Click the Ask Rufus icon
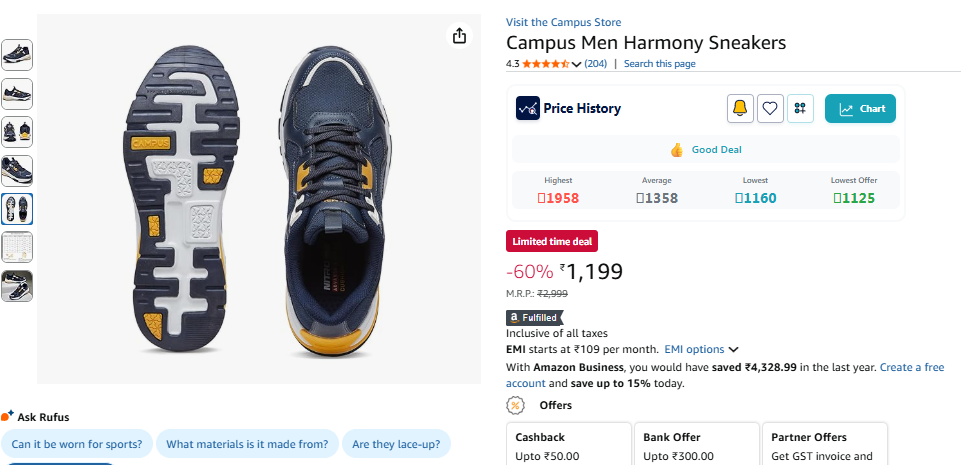The width and height of the screenshot is (969, 465). tap(7, 416)
